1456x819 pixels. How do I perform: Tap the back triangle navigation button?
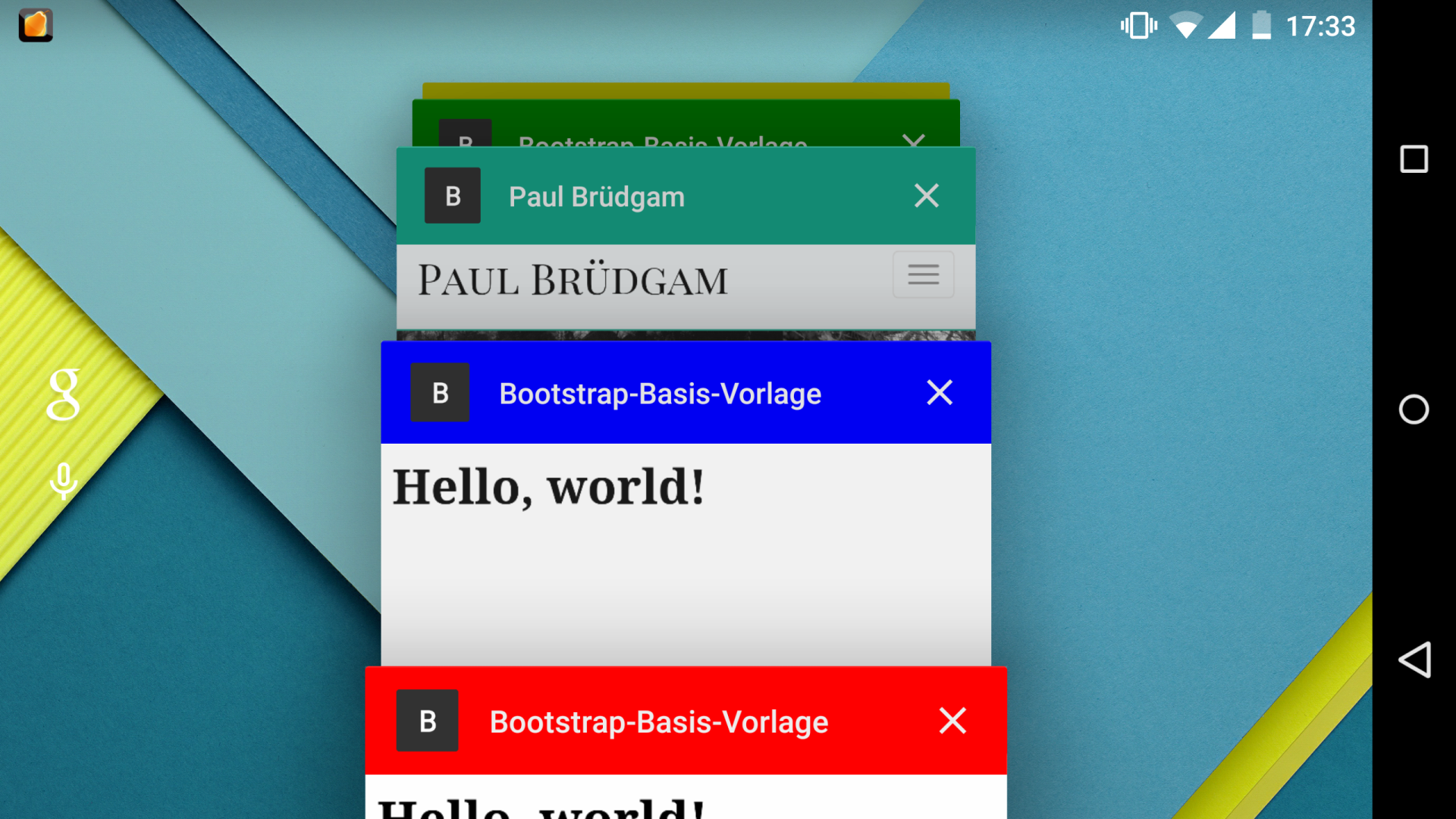coord(1415,659)
